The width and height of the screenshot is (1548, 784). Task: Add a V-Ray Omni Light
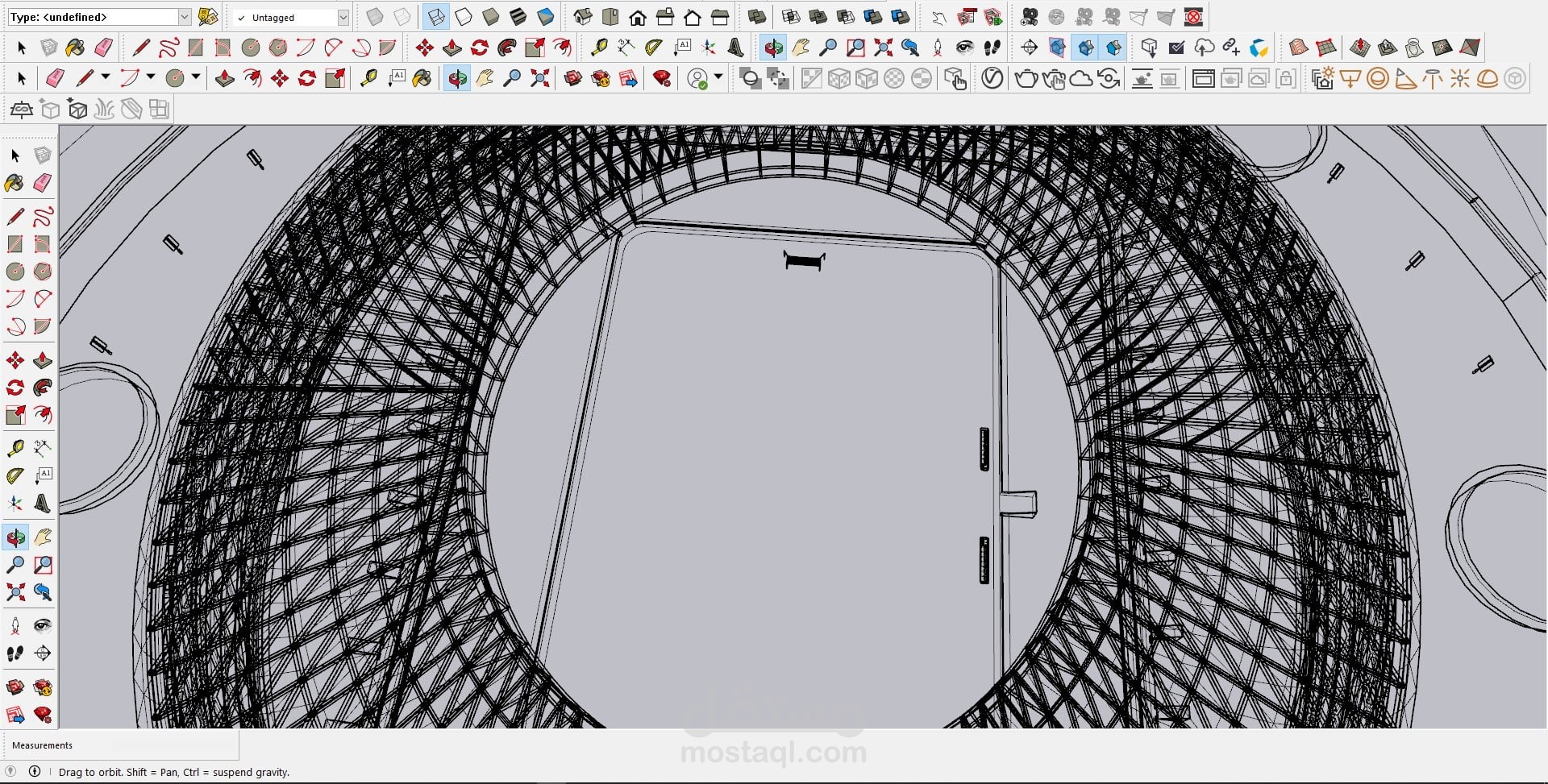pyautogui.click(x=1460, y=78)
